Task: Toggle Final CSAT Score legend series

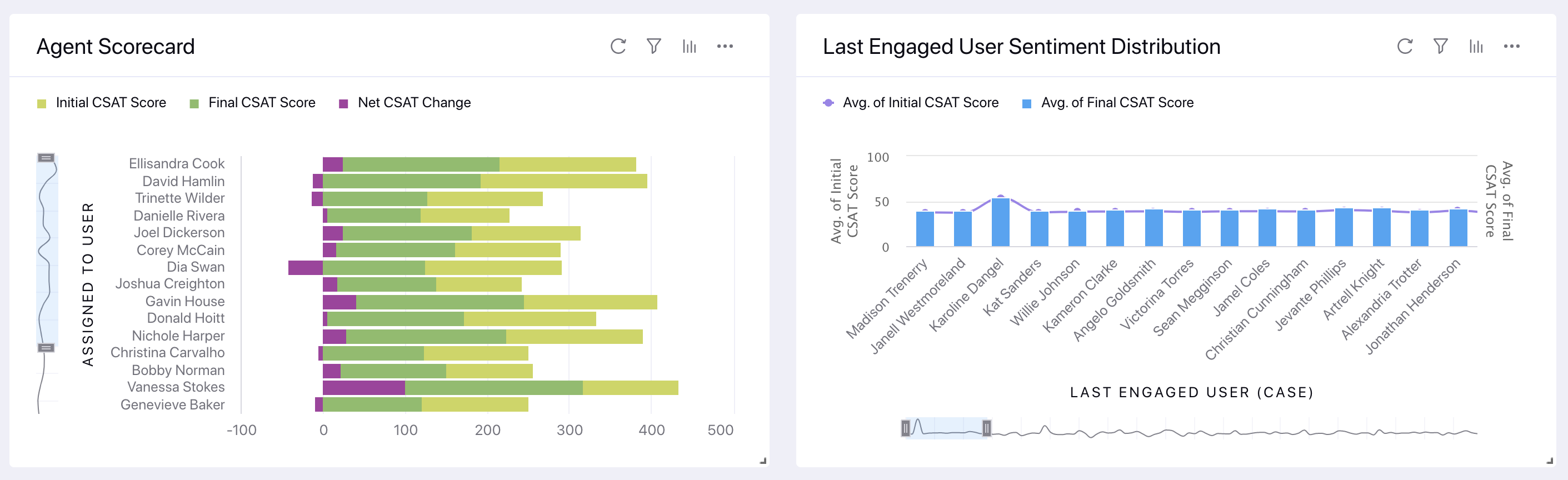Action: pos(253,103)
